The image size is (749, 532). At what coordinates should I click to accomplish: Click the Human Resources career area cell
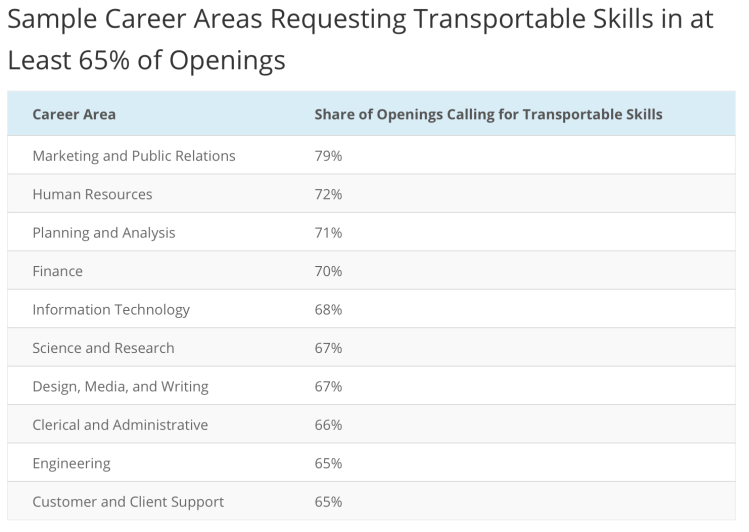pyautogui.click(x=92, y=194)
